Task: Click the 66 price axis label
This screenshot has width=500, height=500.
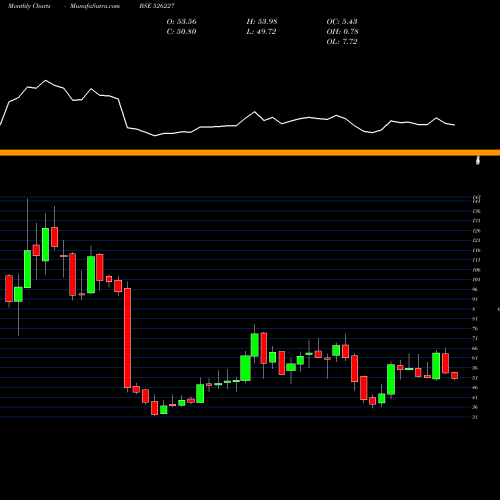Action: point(475,348)
